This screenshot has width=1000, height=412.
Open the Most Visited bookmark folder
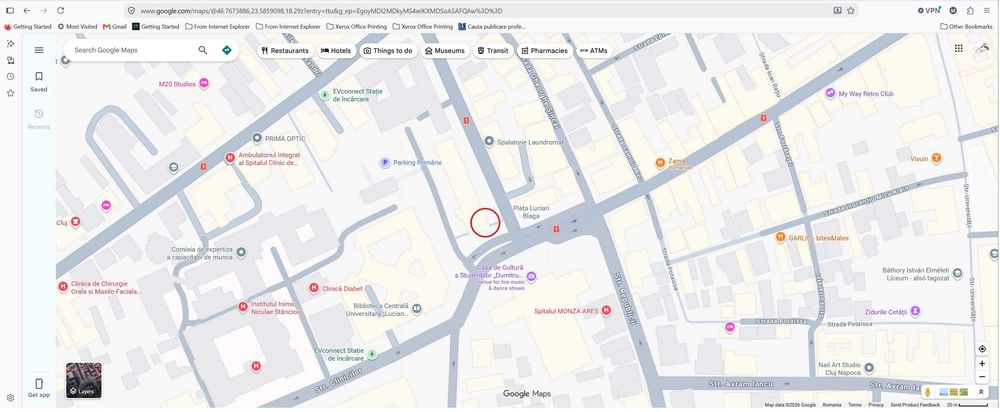(x=77, y=27)
